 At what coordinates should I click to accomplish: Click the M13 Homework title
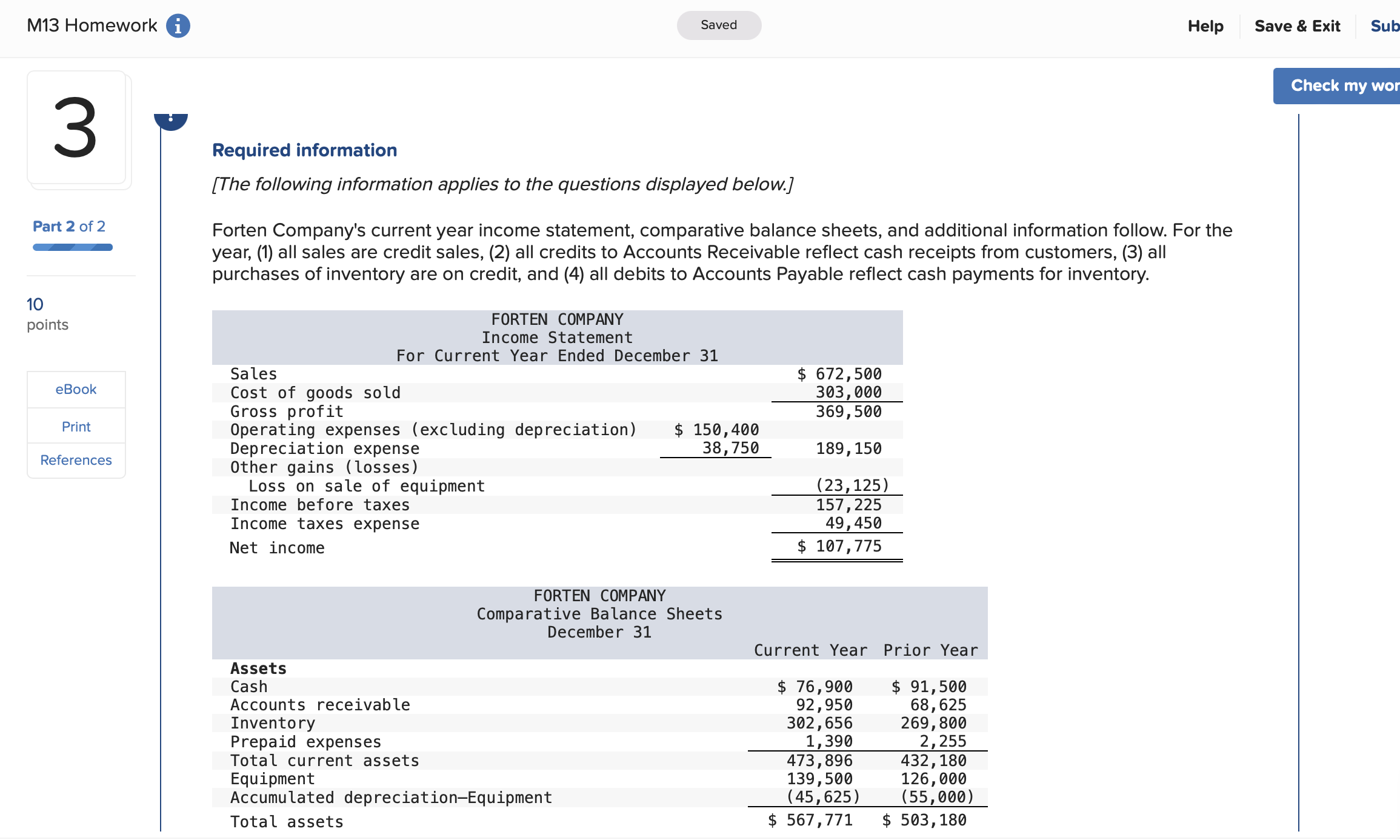(x=92, y=25)
